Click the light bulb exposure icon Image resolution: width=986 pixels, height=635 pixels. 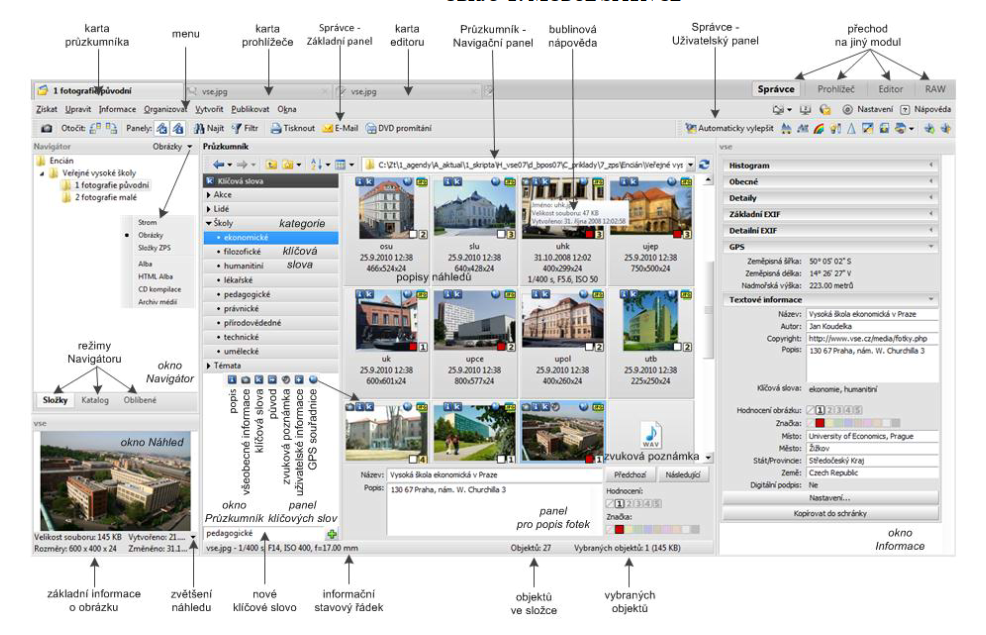click(835, 128)
